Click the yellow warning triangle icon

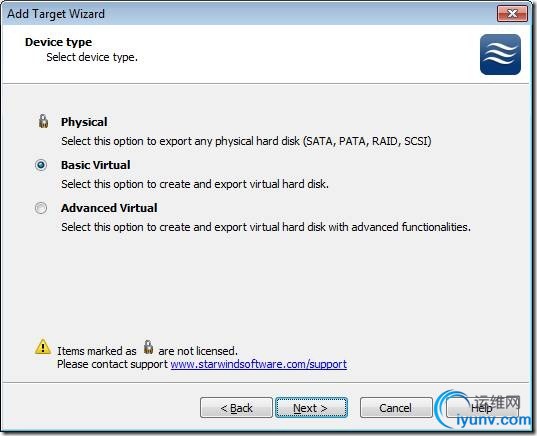tap(43, 347)
